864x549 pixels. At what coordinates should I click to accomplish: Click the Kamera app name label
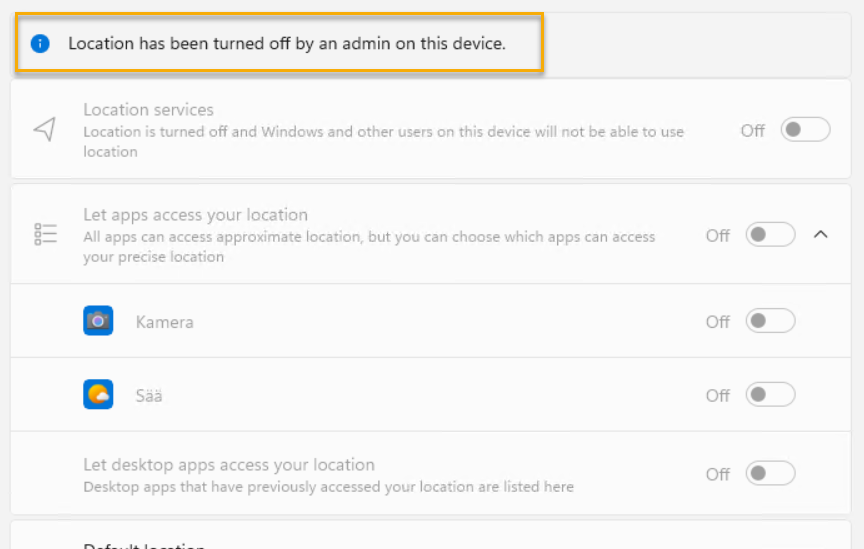[x=165, y=322]
